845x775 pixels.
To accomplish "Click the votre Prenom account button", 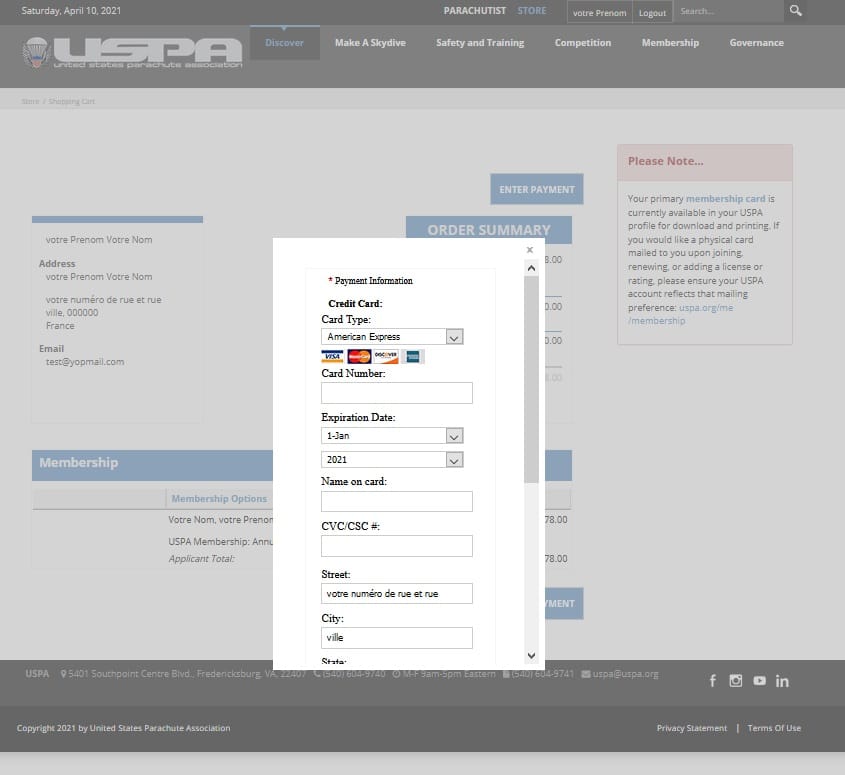I will (599, 12).
